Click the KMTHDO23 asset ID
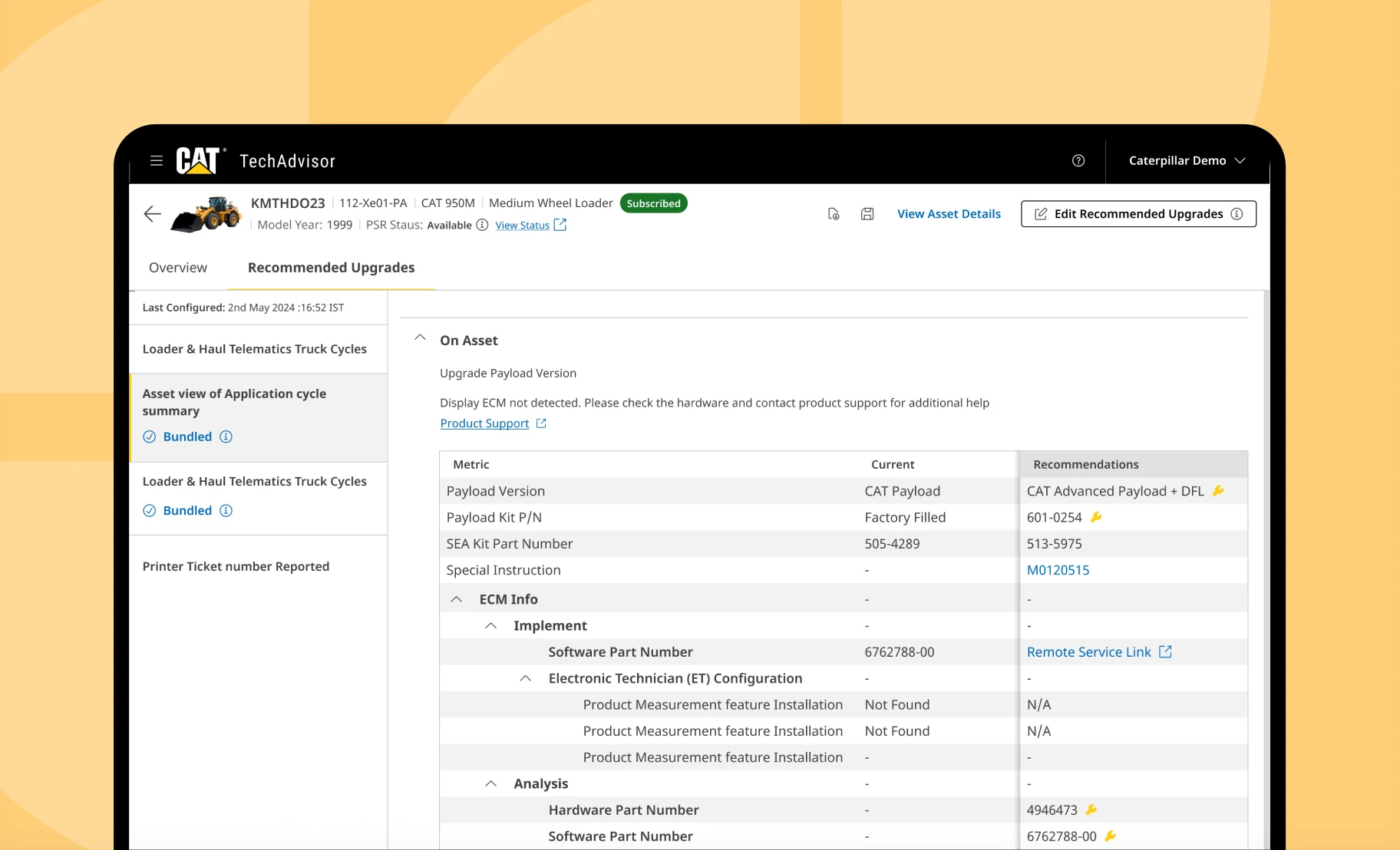 pyautogui.click(x=288, y=203)
